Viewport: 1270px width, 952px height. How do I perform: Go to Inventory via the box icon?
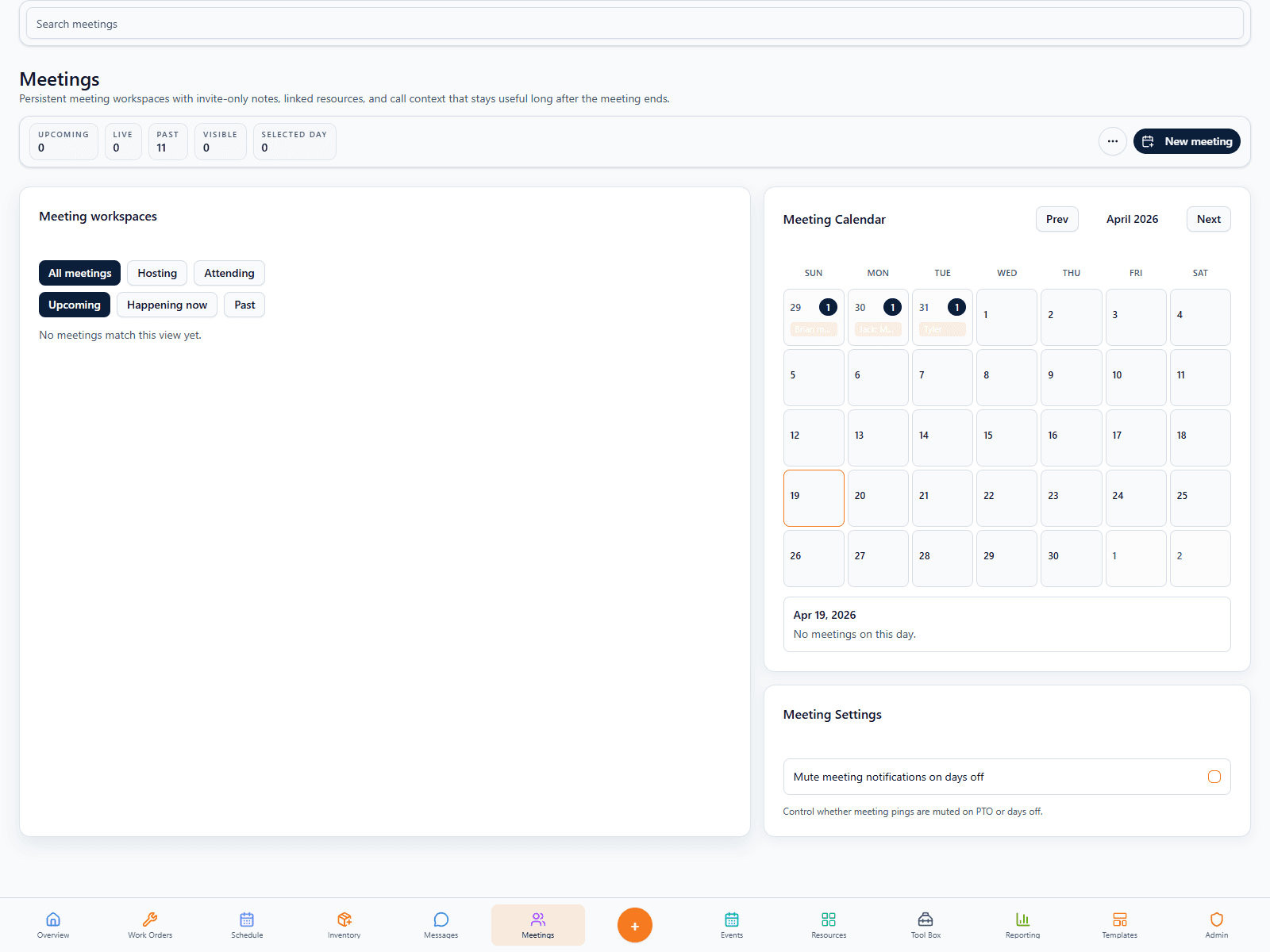pyautogui.click(x=344, y=924)
